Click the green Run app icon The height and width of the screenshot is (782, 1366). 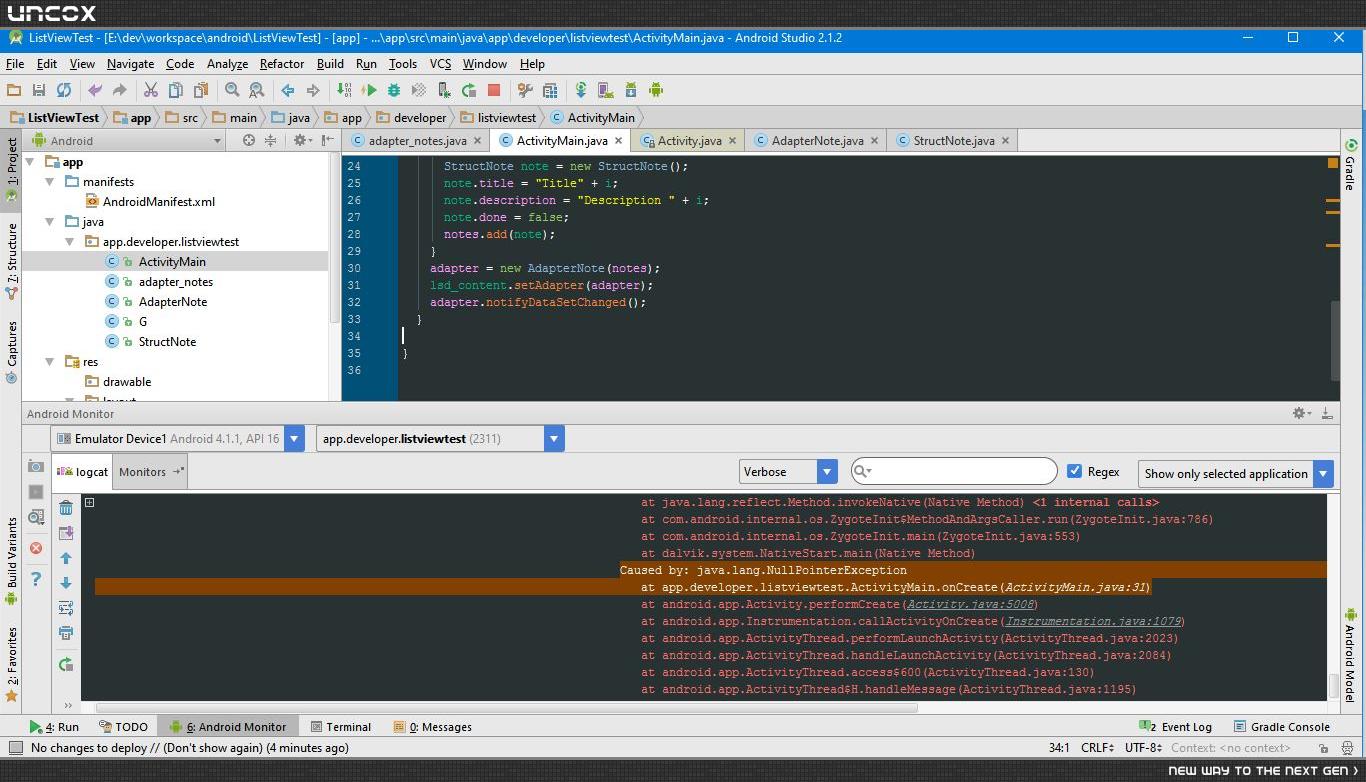[x=369, y=90]
